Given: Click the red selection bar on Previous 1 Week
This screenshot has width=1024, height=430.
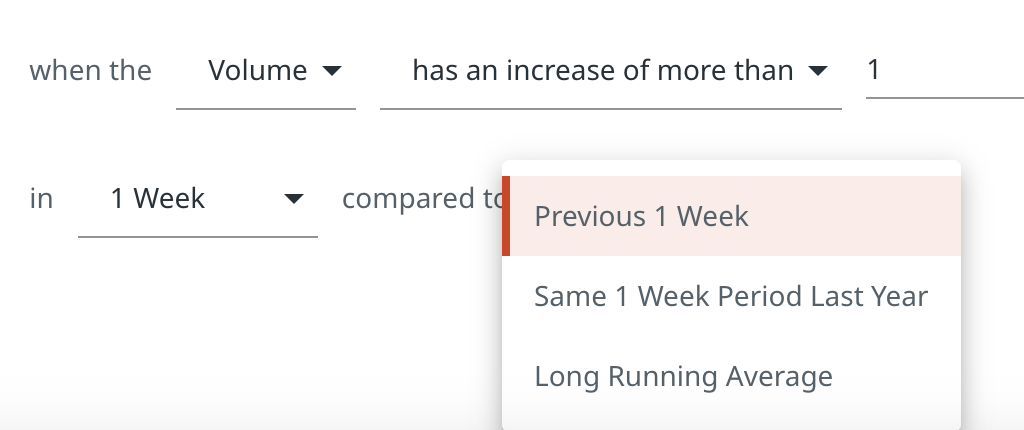Looking at the screenshot, I should tap(506, 216).
